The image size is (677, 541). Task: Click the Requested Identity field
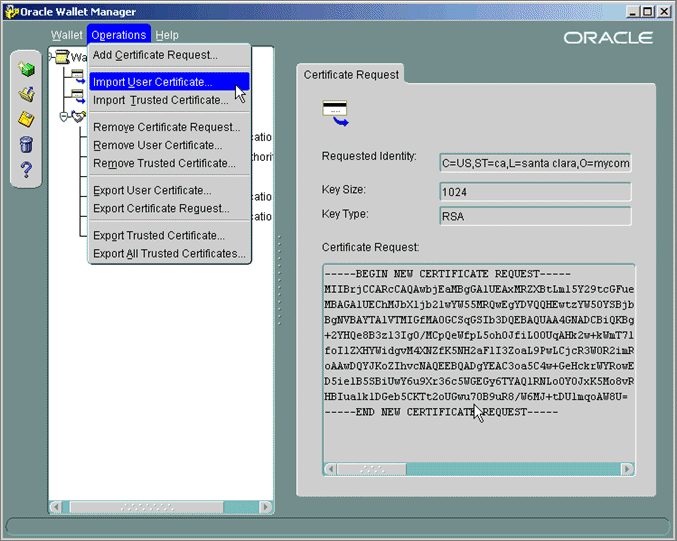coord(535,163)
